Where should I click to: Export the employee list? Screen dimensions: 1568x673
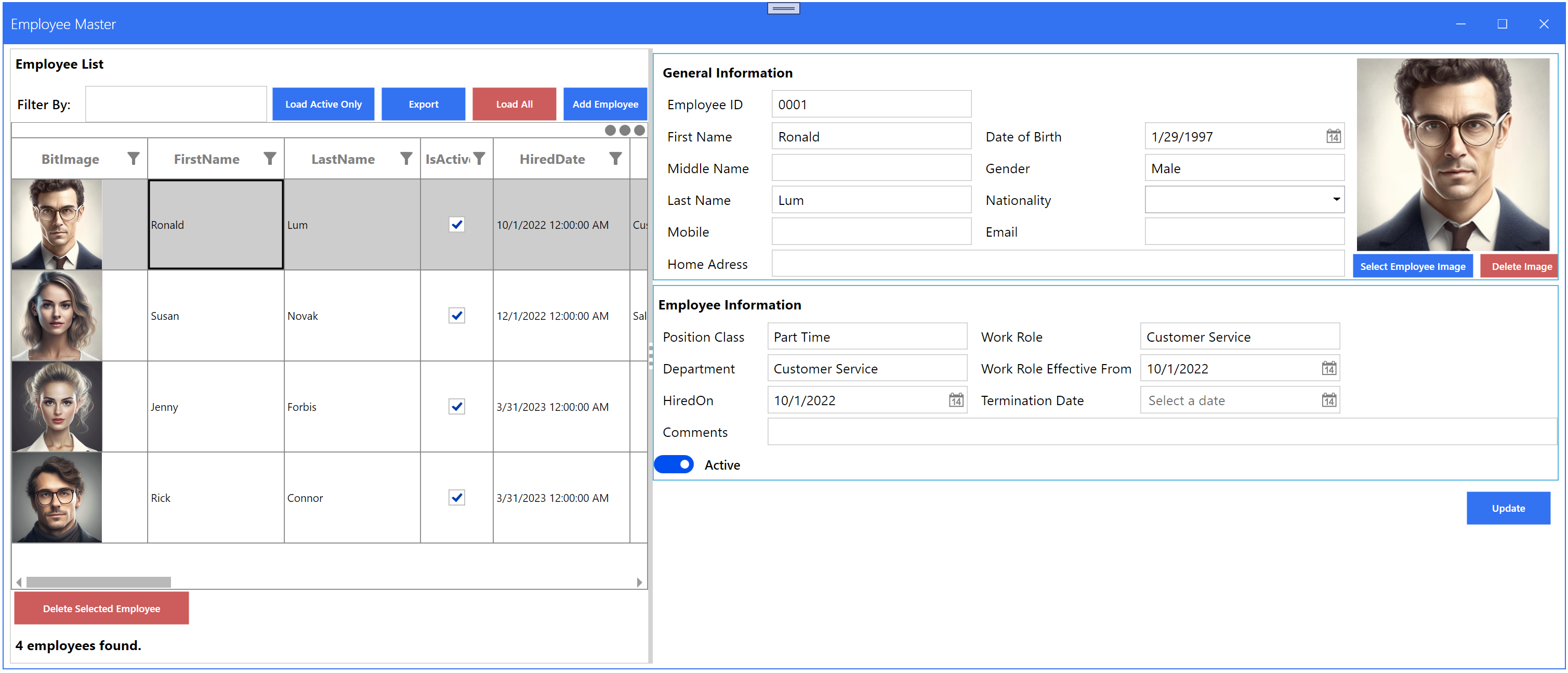click(423, 103)
